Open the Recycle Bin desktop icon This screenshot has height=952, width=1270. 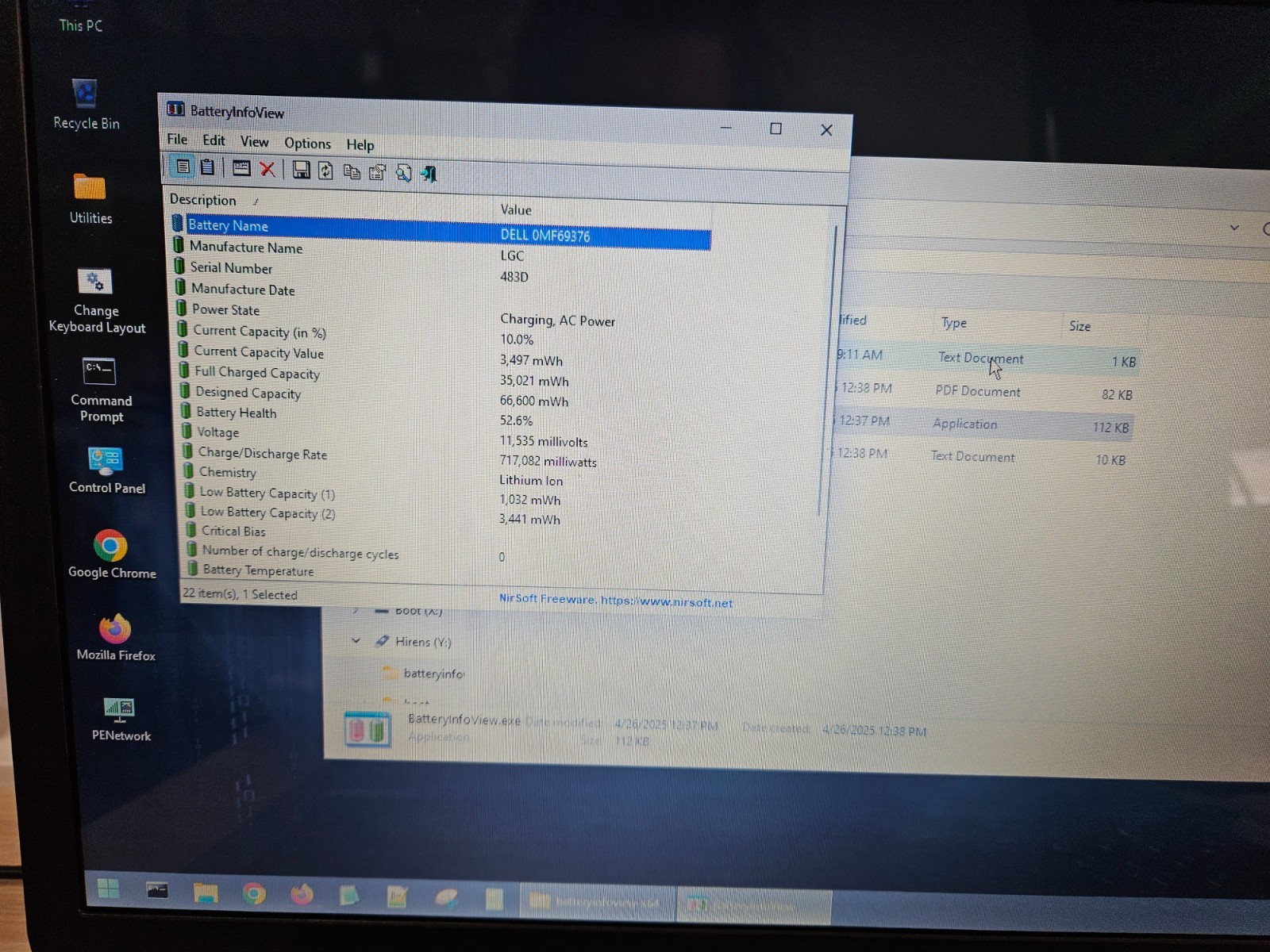pos(86,104)
